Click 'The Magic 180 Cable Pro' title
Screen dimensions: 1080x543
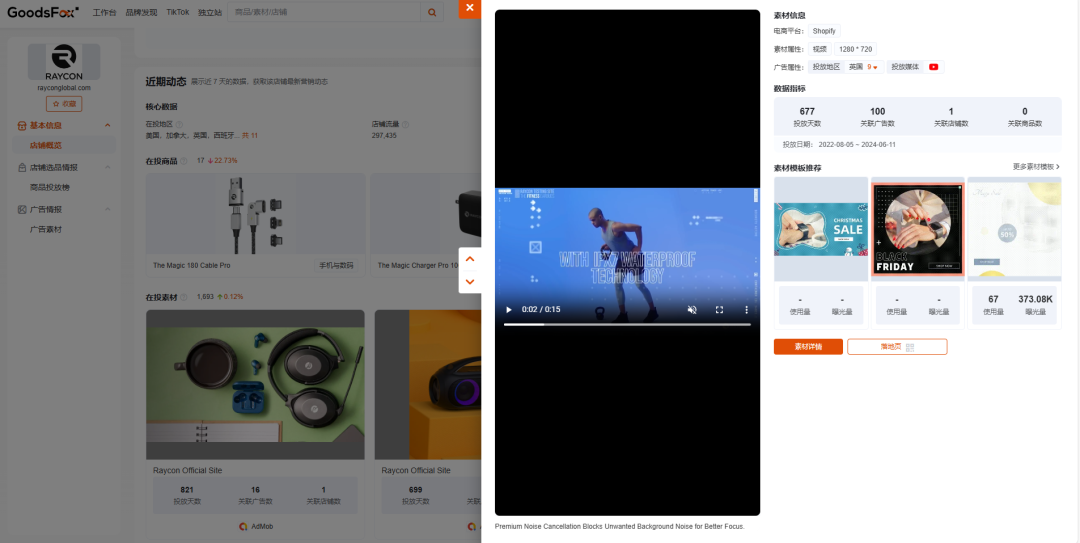tap(191, 265)
